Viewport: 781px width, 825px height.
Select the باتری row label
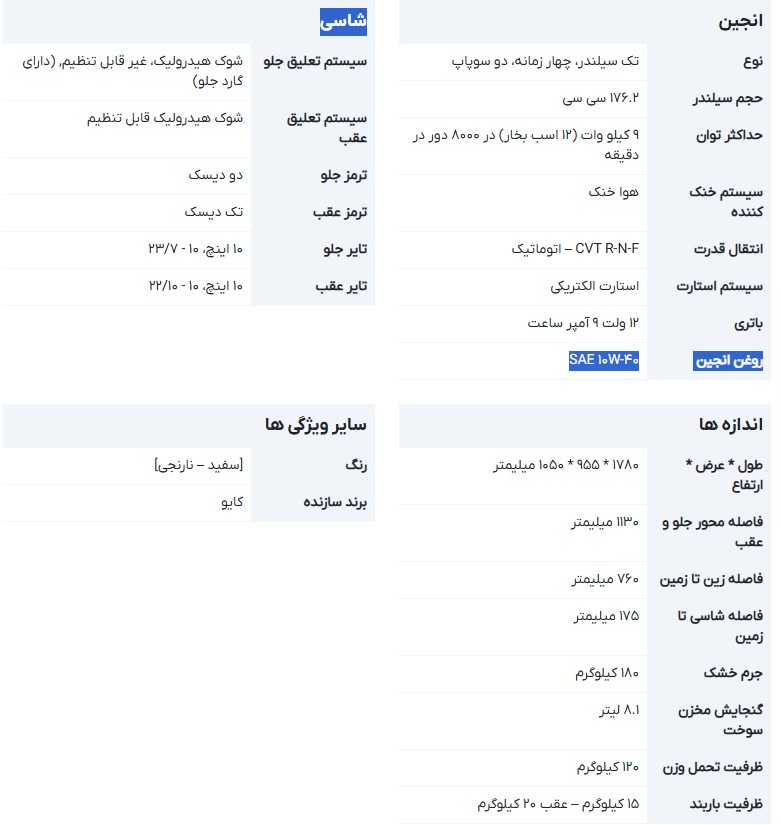744,323
